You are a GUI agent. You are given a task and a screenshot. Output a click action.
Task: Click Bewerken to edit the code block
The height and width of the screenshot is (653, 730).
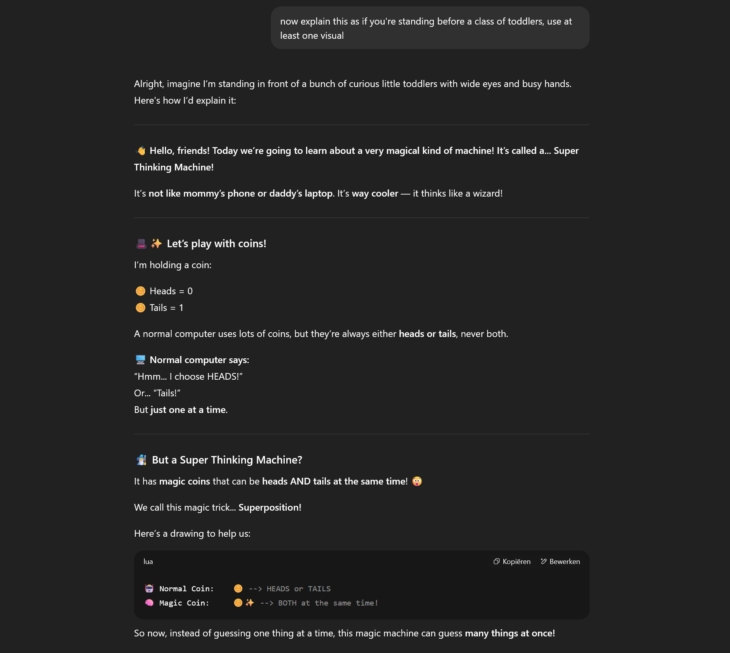coord(560,561)
